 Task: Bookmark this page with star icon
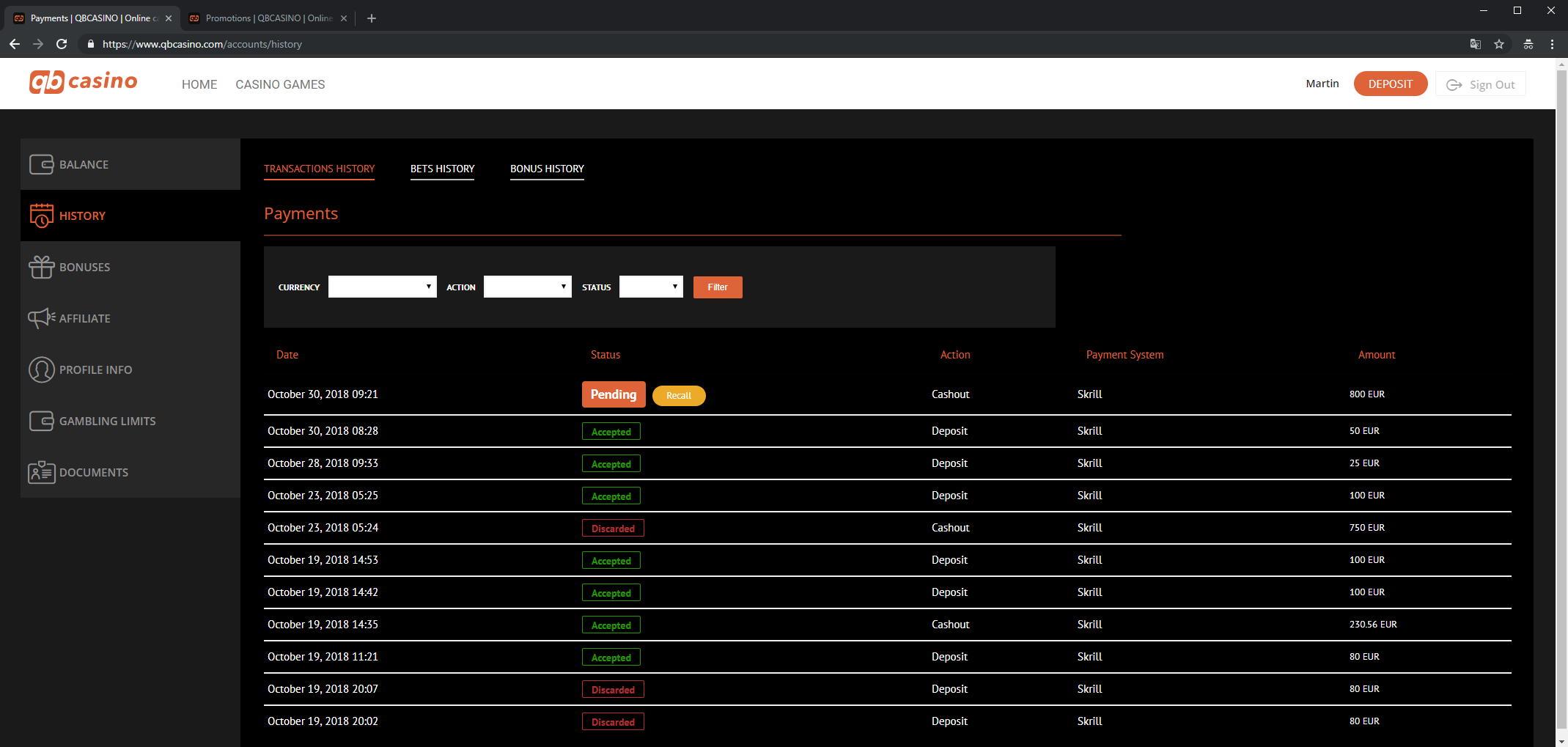click(x=1499, y=44)
